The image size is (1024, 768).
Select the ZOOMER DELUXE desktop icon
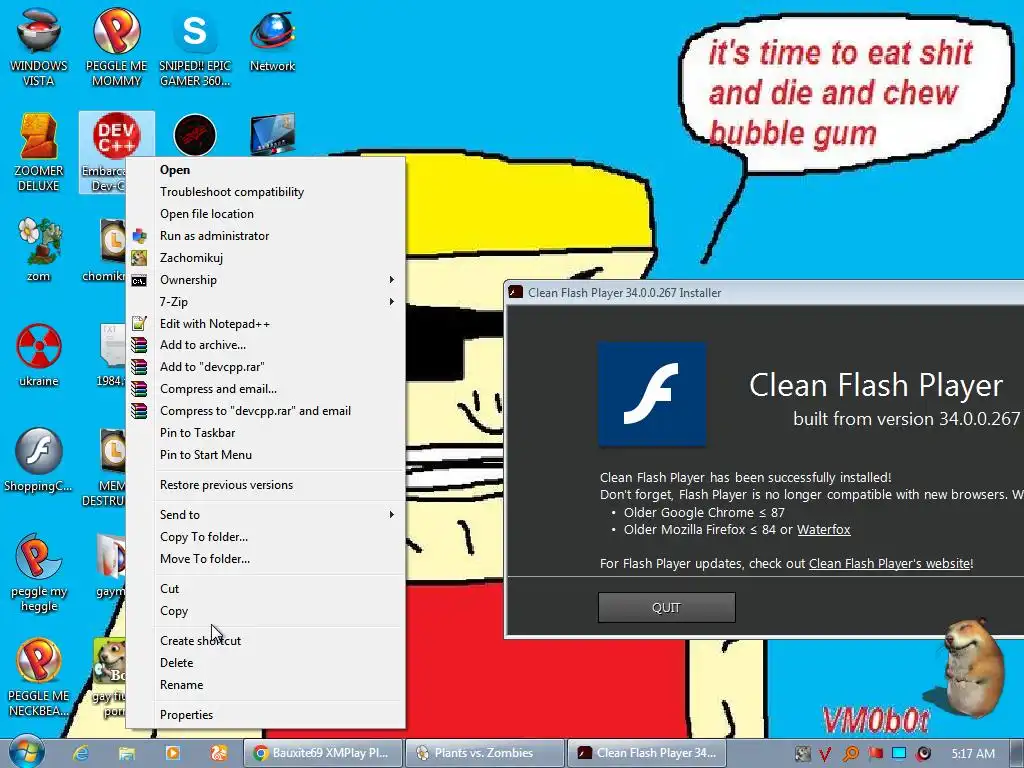pyautogui.click(x=39, y=152)
